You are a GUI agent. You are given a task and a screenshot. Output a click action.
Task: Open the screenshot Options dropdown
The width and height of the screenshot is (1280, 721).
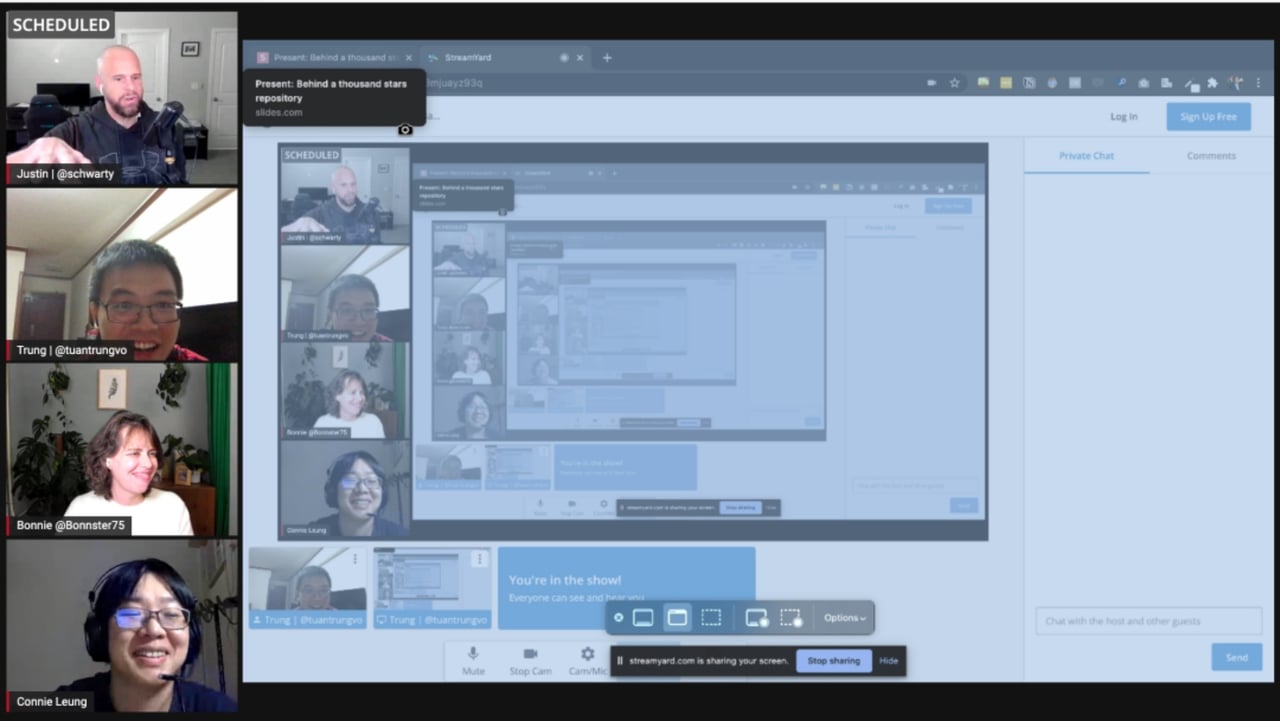tap(845, 617)
